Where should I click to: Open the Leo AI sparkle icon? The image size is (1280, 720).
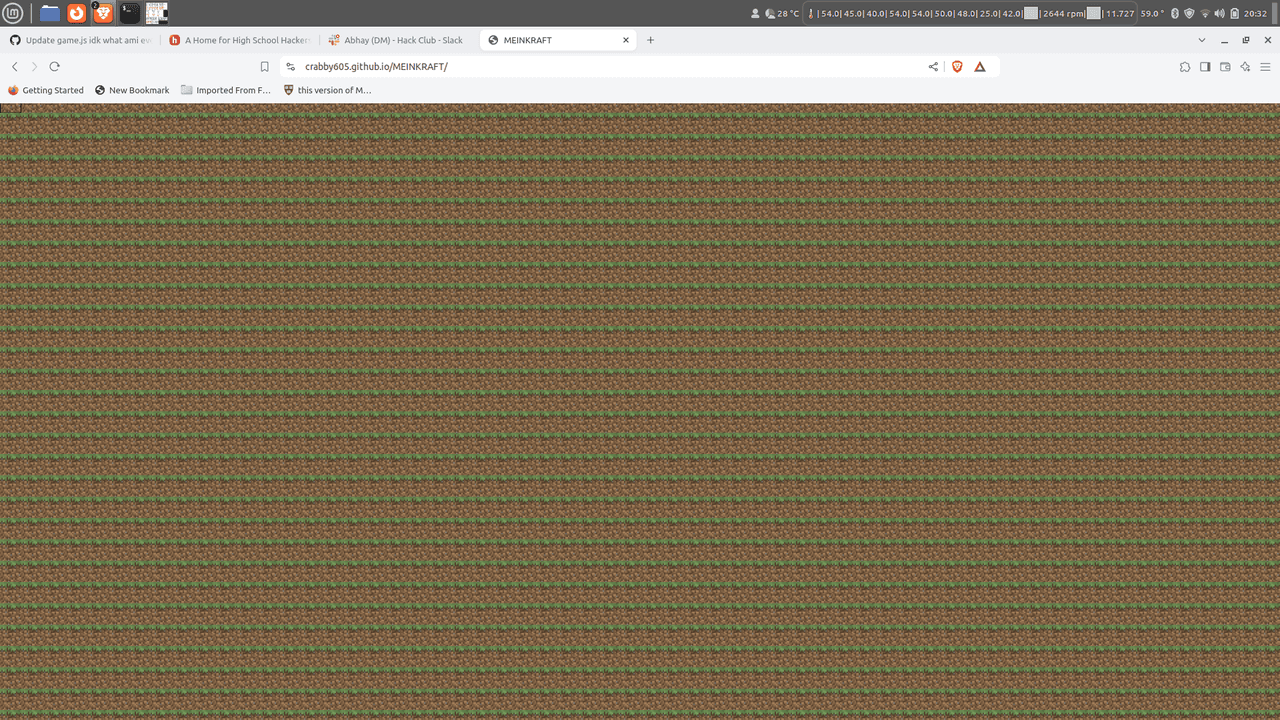[x=1245, y=66]
